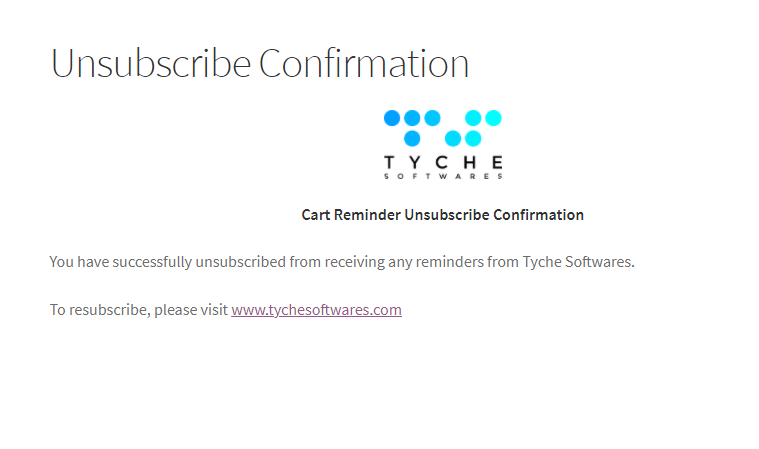Click the last cyan dot ending logo's top row
This screenshot has height=449, width=759.
(x=493, y=118)
